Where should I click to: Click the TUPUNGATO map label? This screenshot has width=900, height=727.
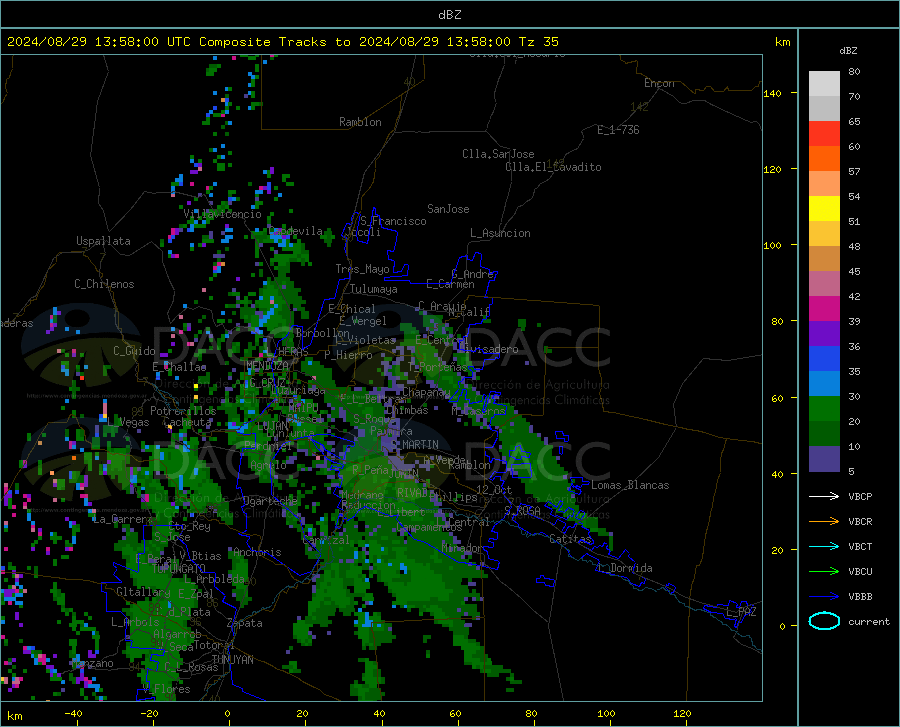tap(179, 569)
